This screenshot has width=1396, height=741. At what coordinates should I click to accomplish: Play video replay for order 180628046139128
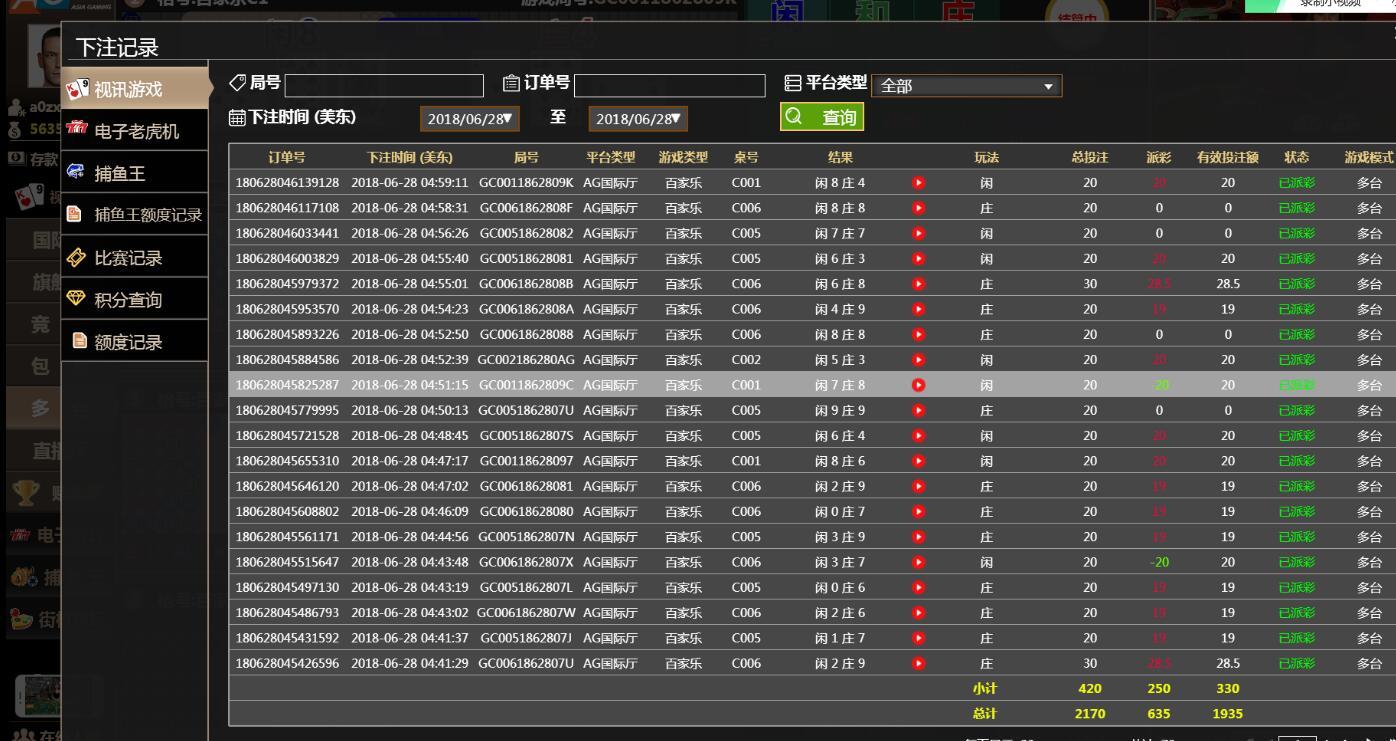coord(918,183)
